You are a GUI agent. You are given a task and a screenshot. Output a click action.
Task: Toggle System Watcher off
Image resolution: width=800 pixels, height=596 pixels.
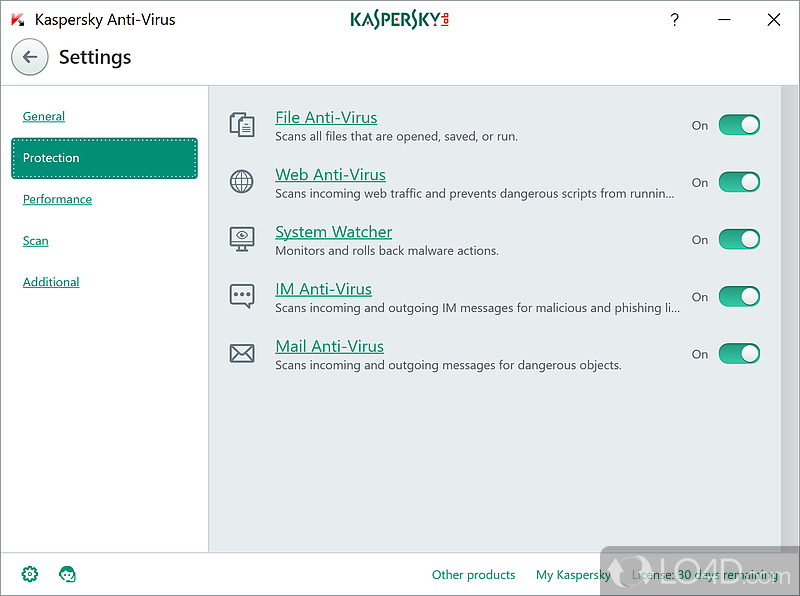(739, 239)
